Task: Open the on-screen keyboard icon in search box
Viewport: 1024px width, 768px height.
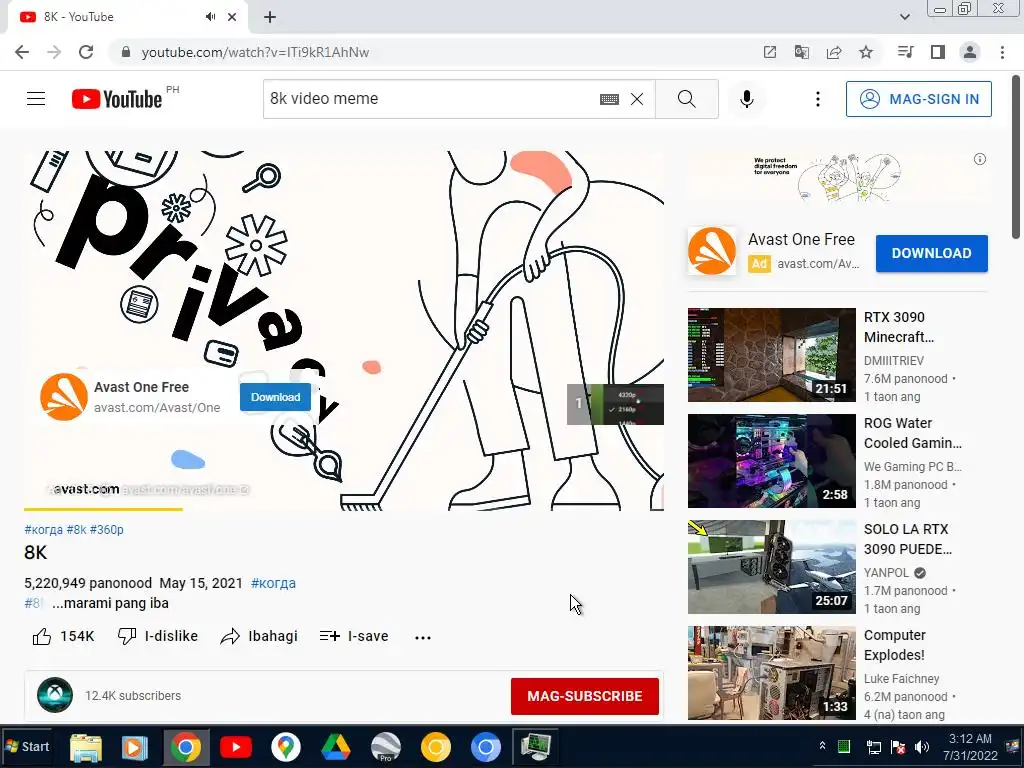Action: (x=609, y=99)
